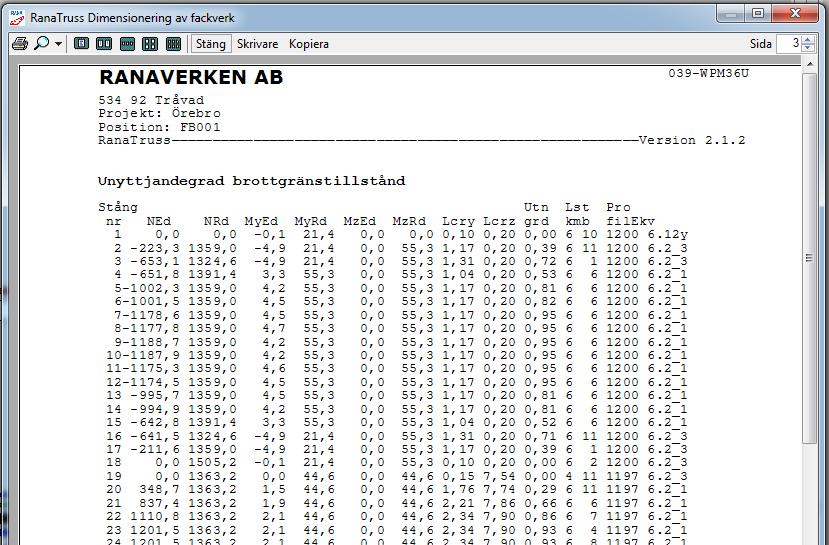Click the scrollbar up arrow
The height and width of the screenshot is (545, 829).
pos(809,64)
